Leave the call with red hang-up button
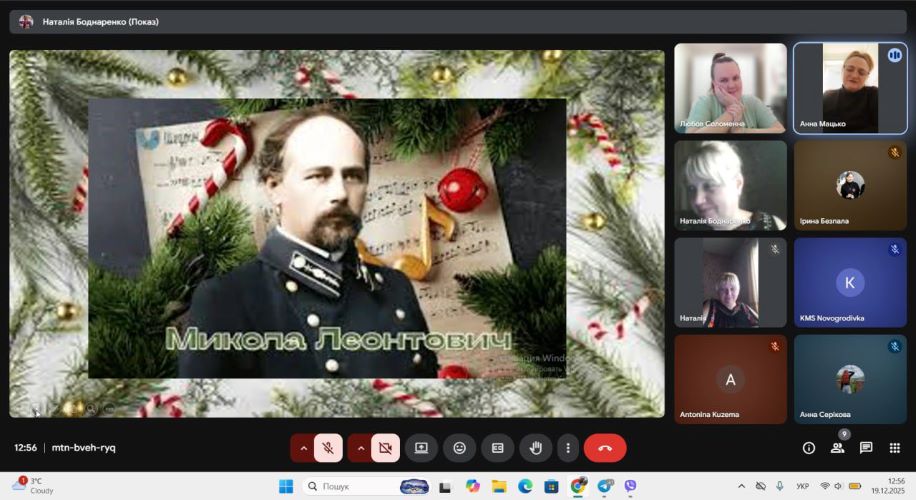916x500 pixels. tap(605, 448)
